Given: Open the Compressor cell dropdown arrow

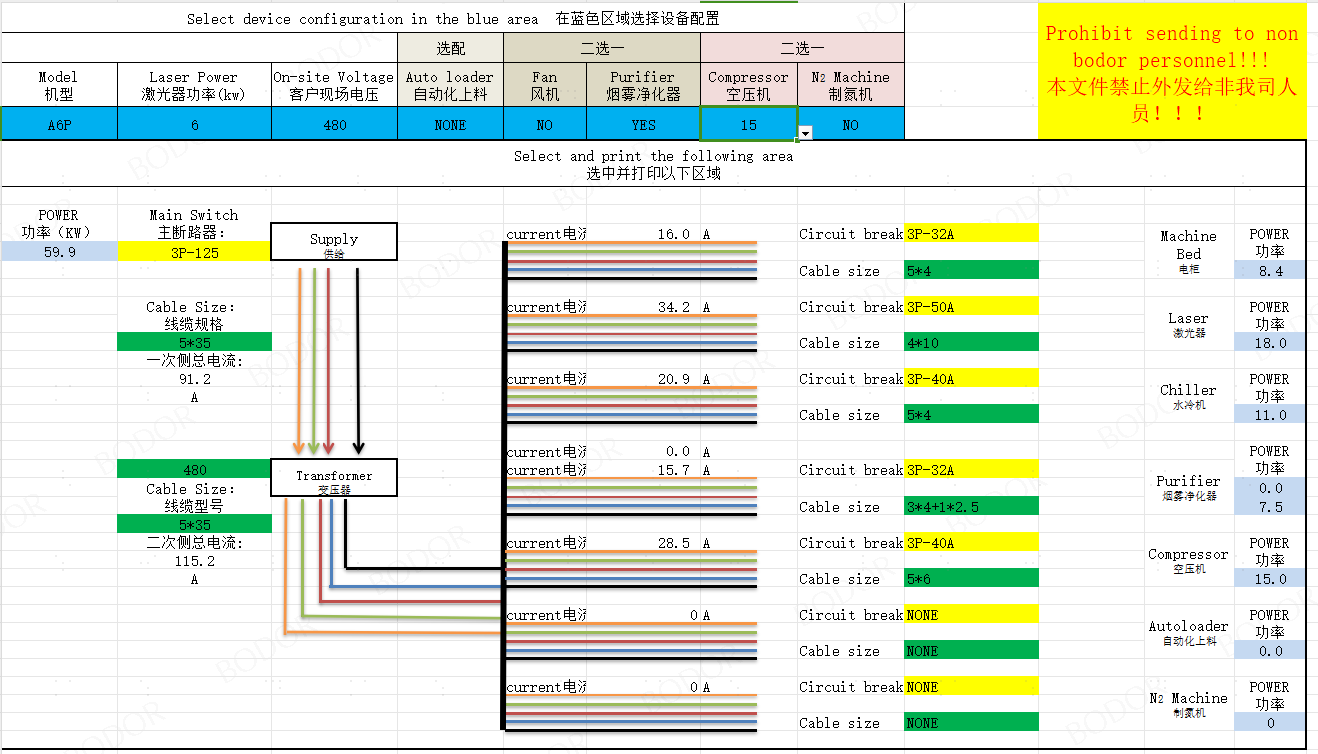Looking at the screenshot, I should (x=806, y=133).
